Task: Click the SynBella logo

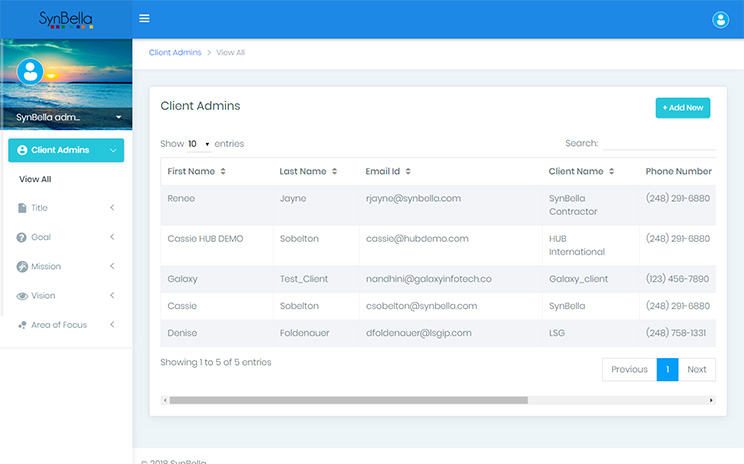Action: click(x=66, y=19)
